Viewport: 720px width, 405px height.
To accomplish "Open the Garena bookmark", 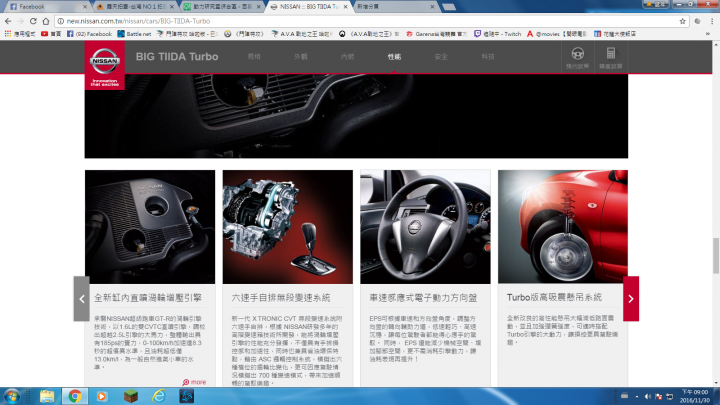I will click(x=436, y=34).
